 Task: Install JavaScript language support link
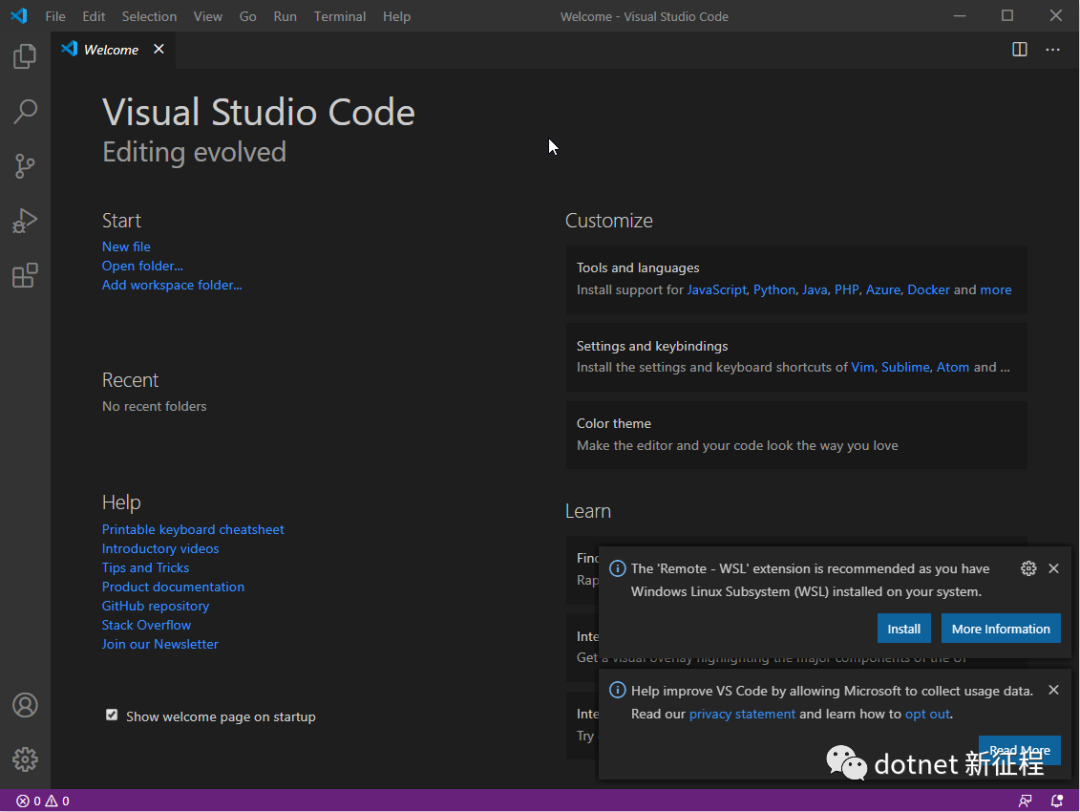(x=716, y=290)
